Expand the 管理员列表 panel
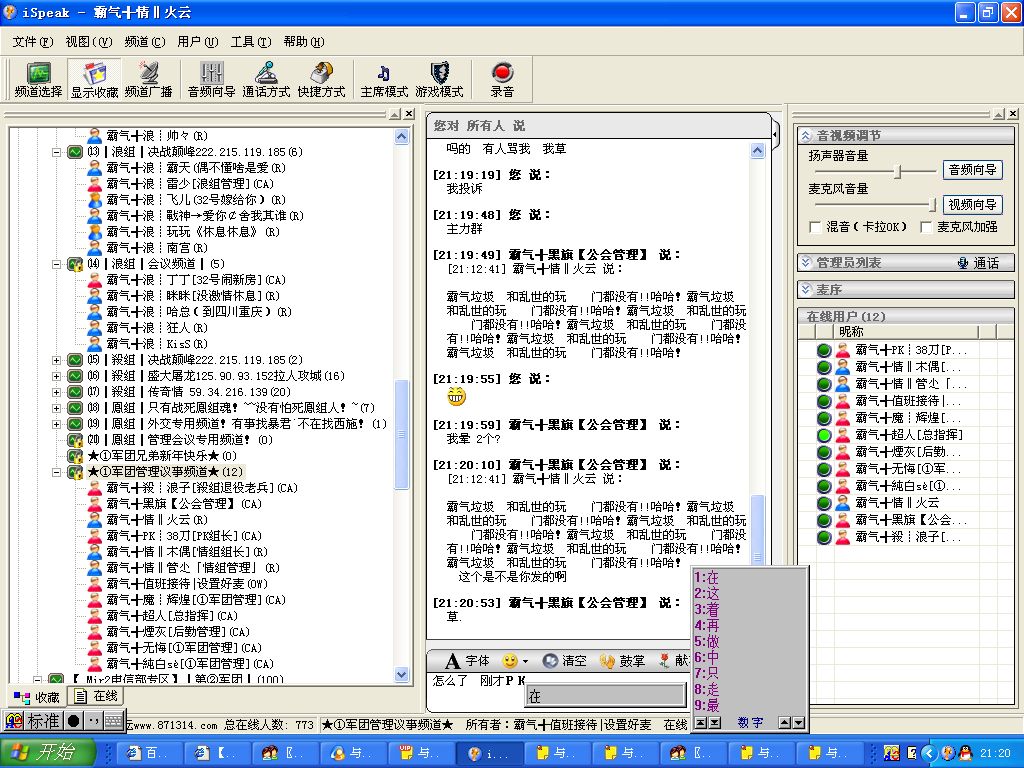 pos(805,263)
